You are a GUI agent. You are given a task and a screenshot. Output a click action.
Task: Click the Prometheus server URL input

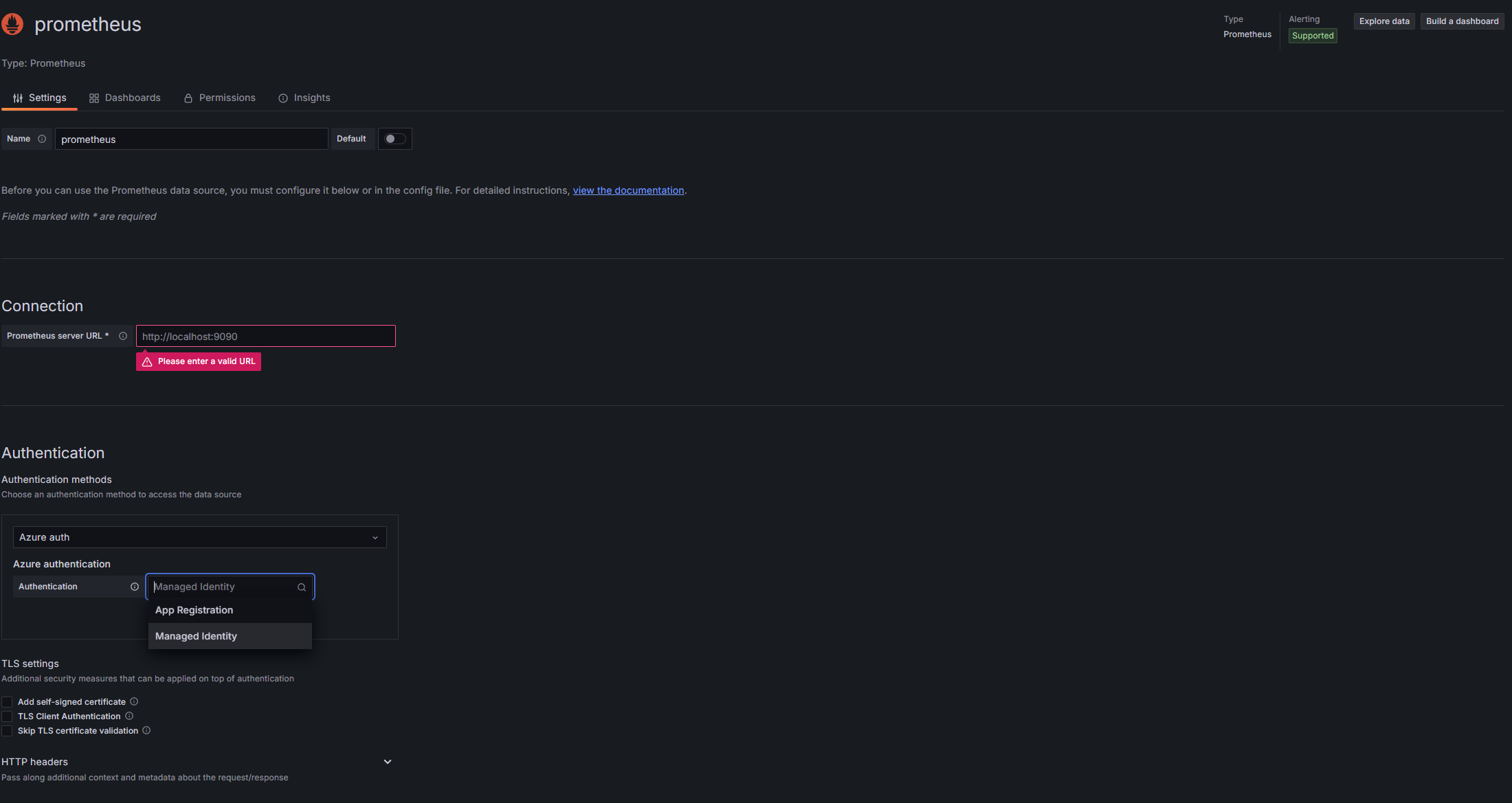tap(266, 336)
